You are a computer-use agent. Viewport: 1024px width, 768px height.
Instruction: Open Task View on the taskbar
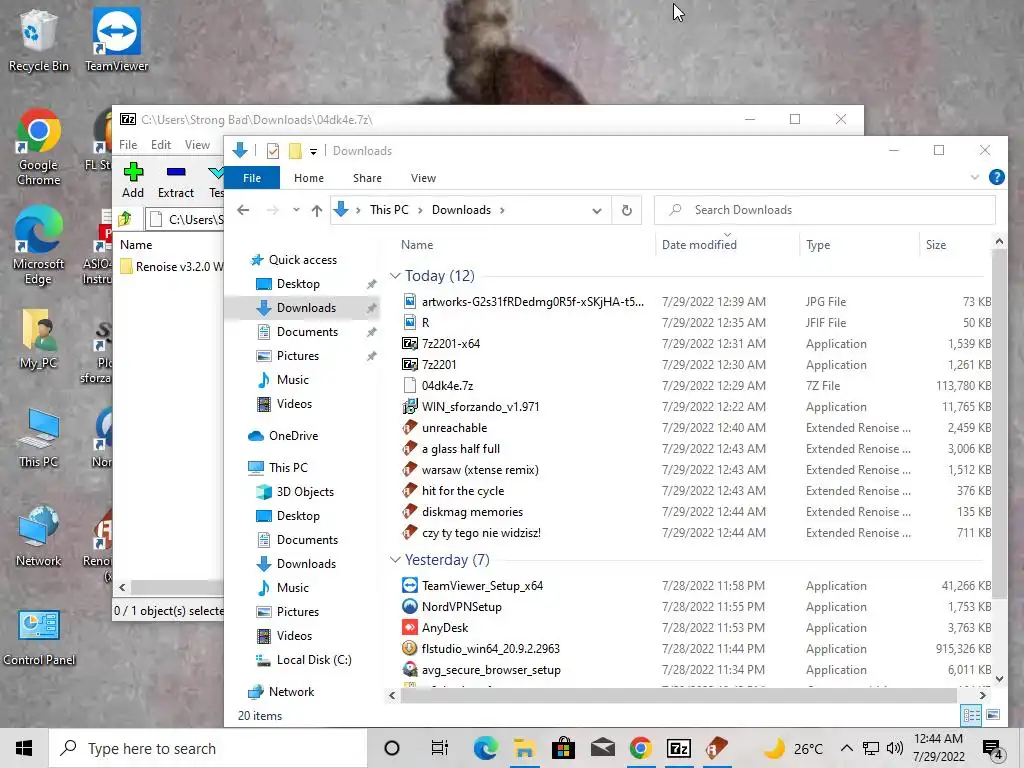click(440, 748)
